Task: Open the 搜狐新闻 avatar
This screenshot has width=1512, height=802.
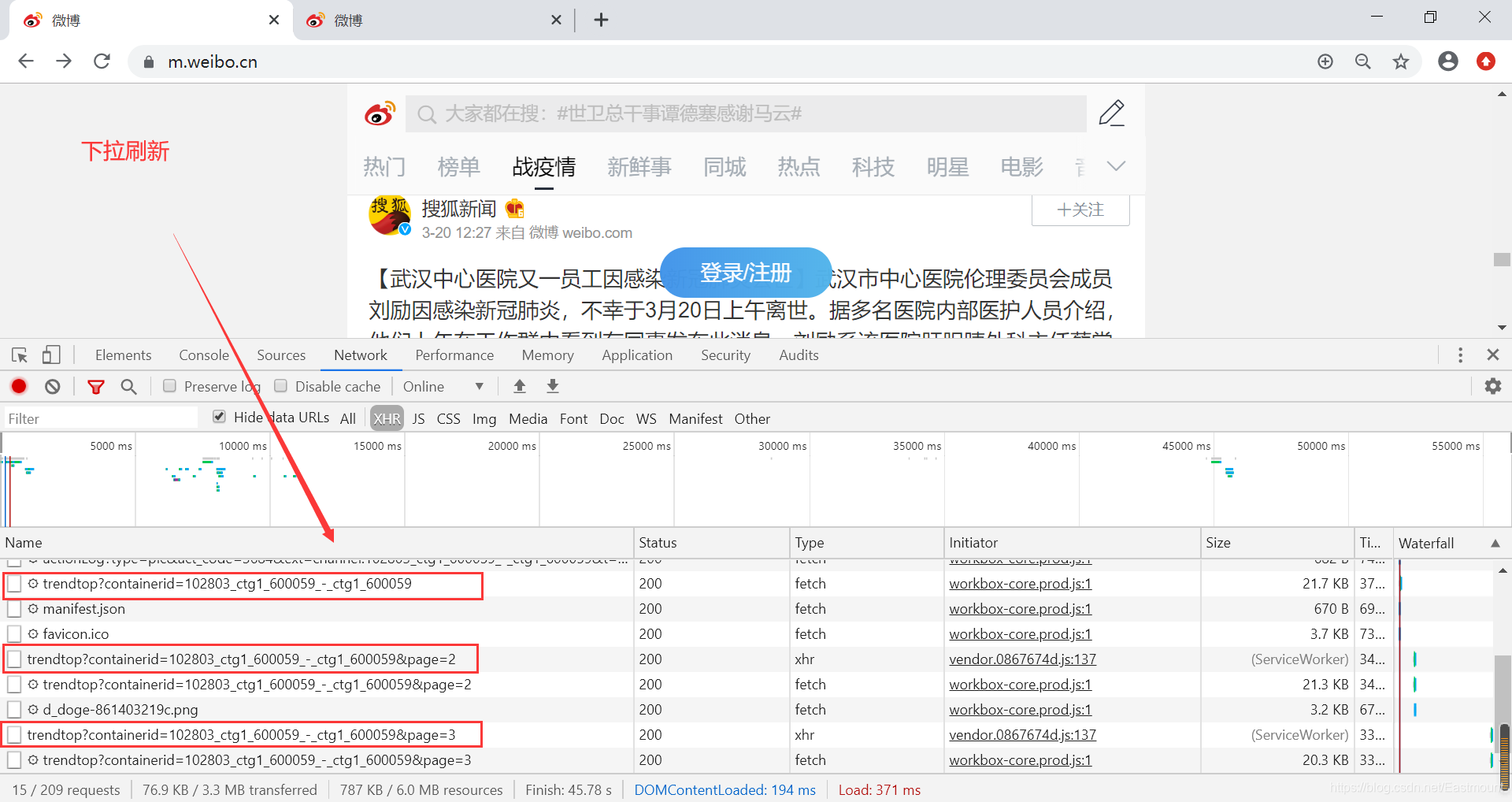Action: [390, 215]
